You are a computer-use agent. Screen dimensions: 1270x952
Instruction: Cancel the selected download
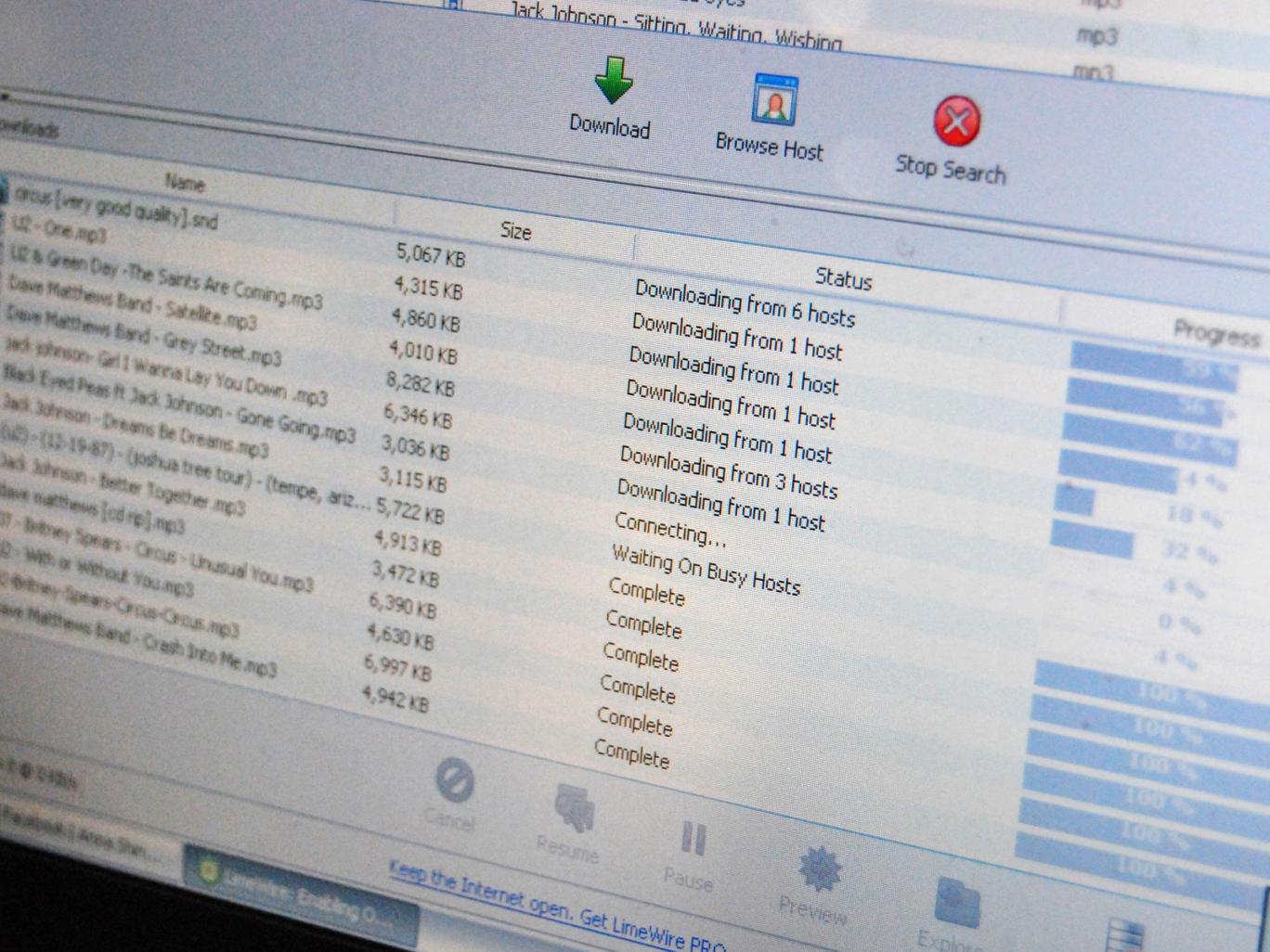click(452, 794)
